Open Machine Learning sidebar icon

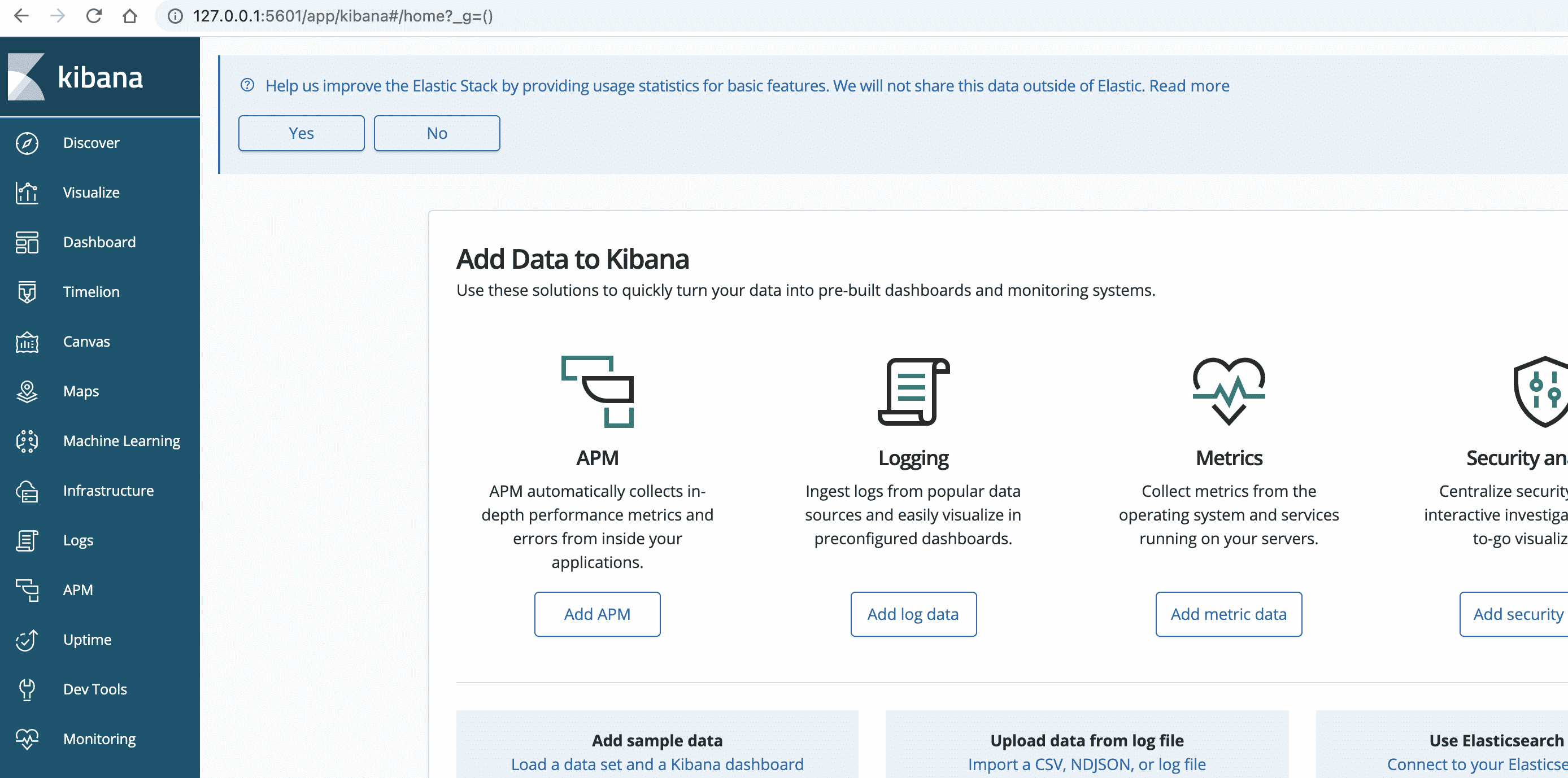tap(27, 441)
